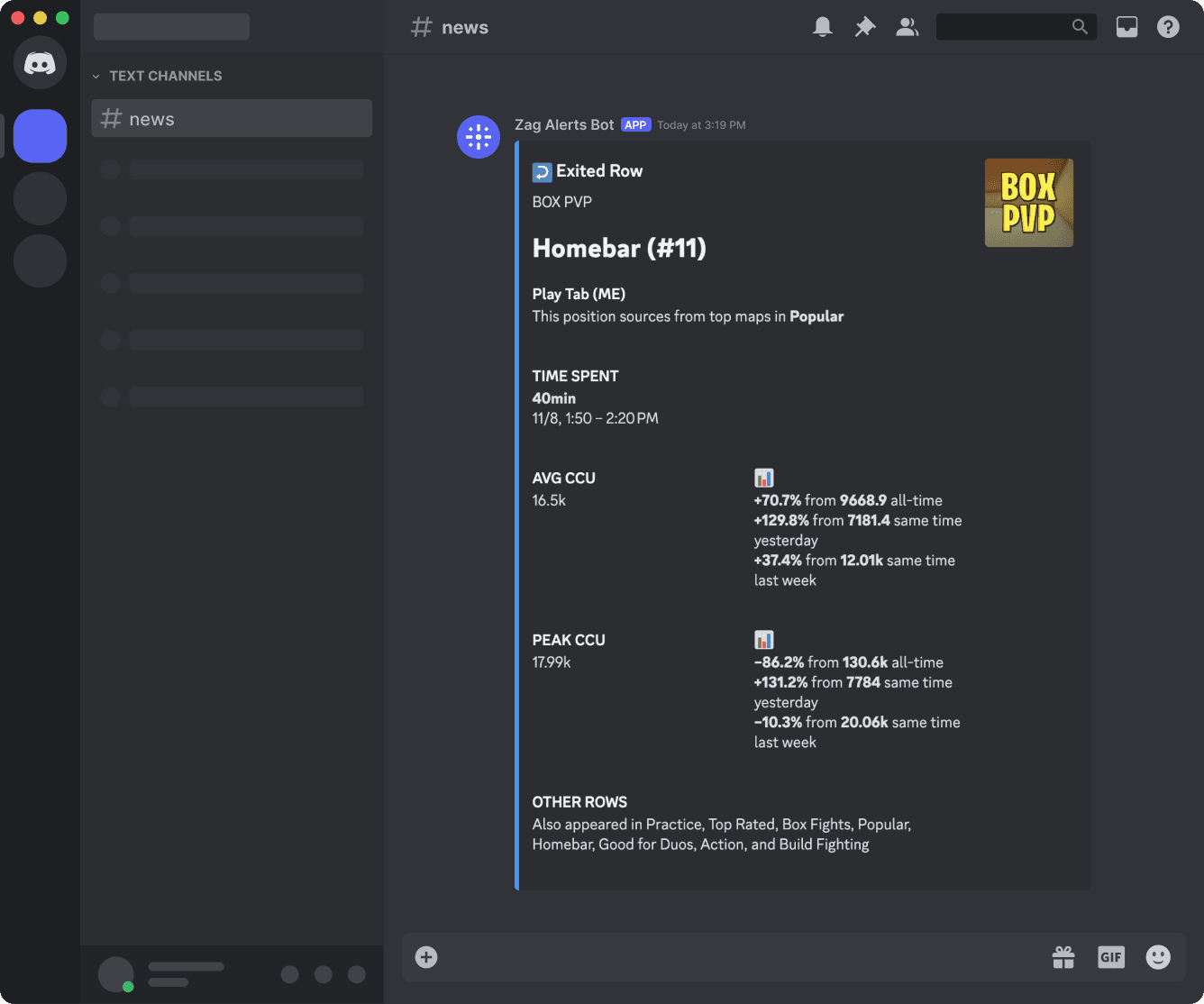Click the BOX PVP text in embed
This screenshot has width=1204, height=1004.
(x=561, y=202)
